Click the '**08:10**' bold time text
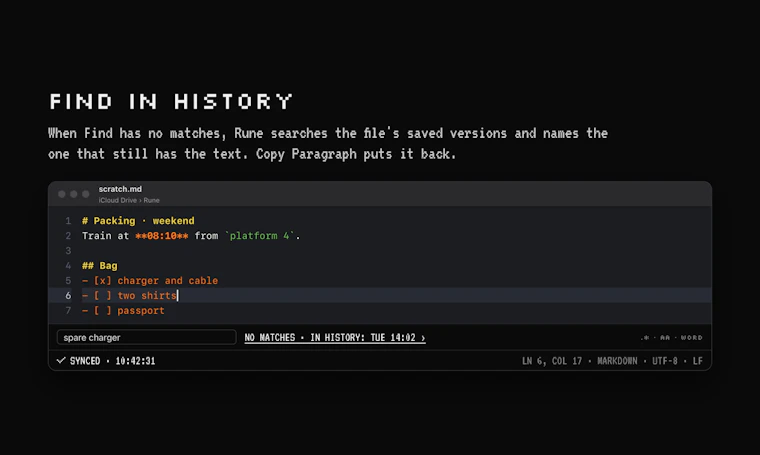Image resolution: width=760 pixels, height=455 pixels. coord(162,236)
